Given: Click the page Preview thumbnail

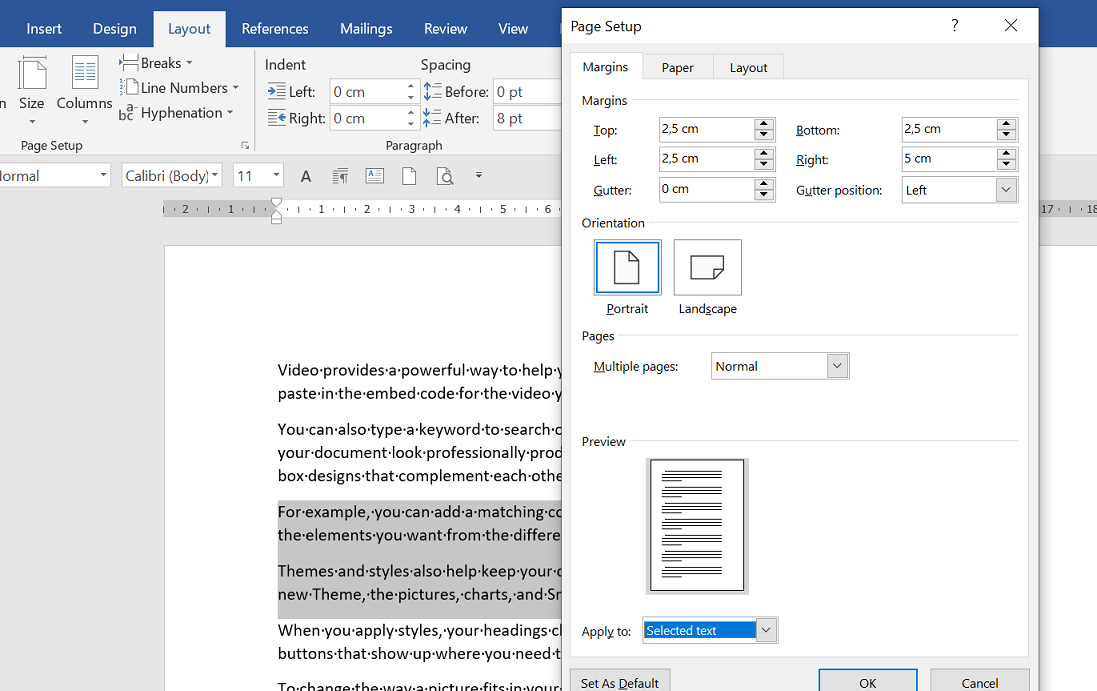Looking at the screenshot, I should click(x=697, y=525).
